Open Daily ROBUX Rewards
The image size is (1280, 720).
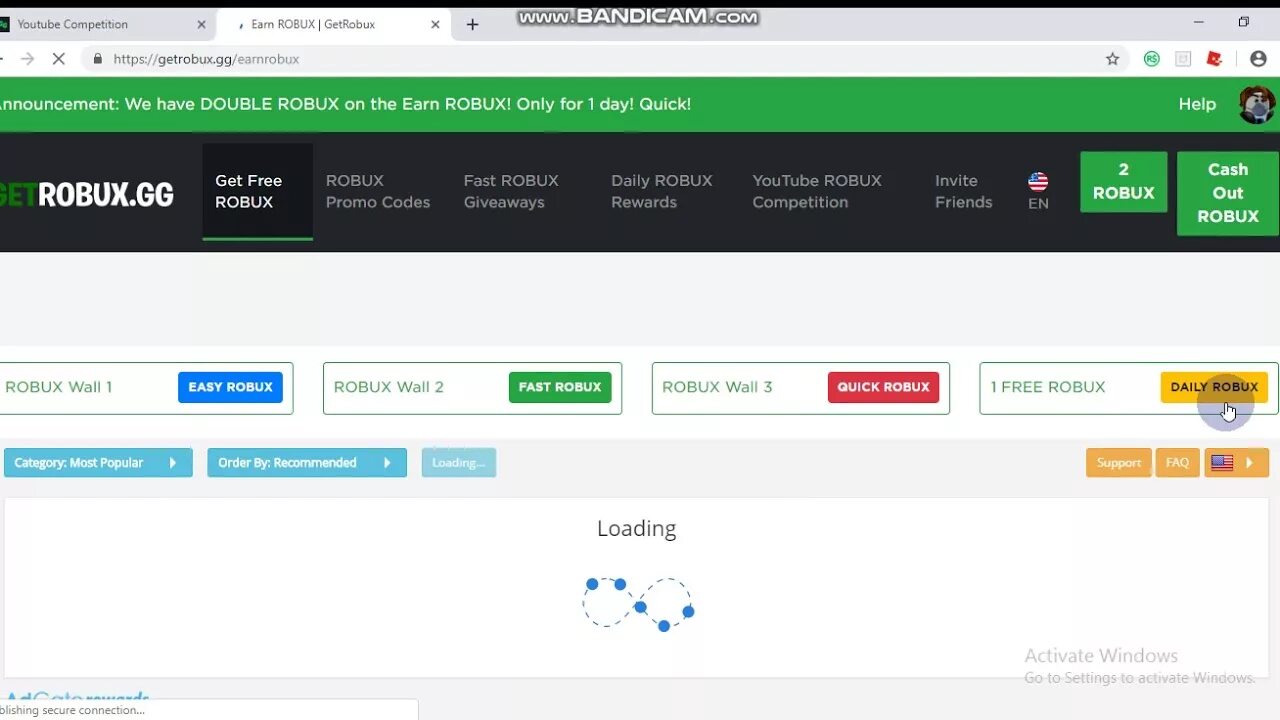point(661,191)
